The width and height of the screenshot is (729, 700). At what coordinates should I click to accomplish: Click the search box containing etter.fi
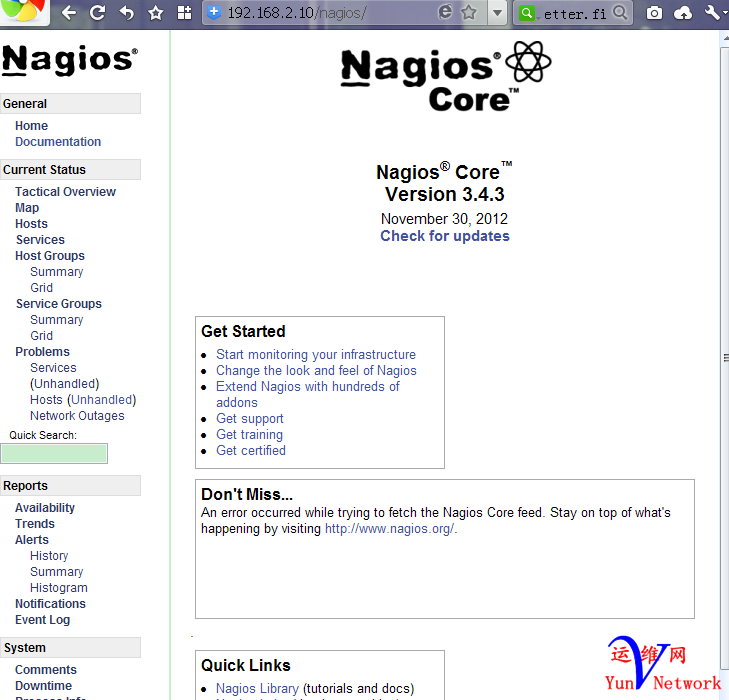(575, 14)
